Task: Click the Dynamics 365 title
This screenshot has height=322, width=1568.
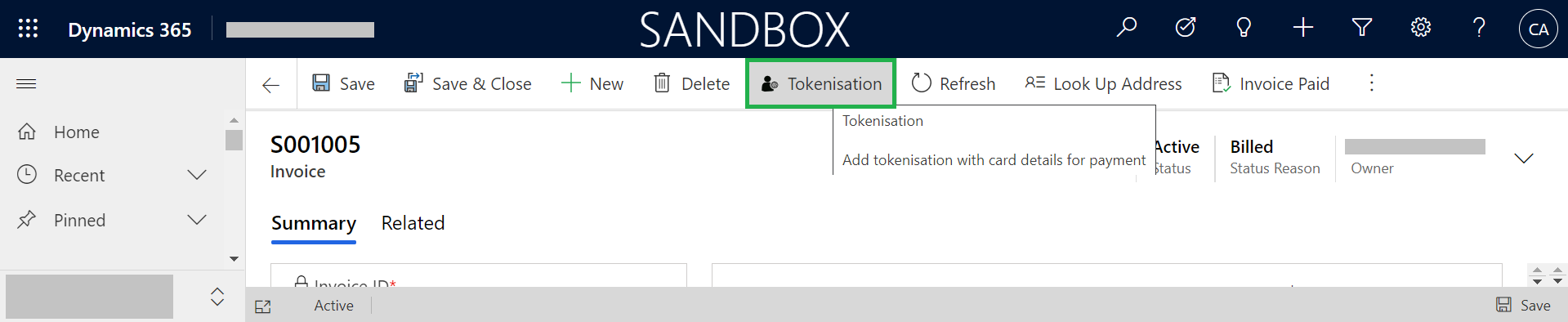Action: point(130,29)
